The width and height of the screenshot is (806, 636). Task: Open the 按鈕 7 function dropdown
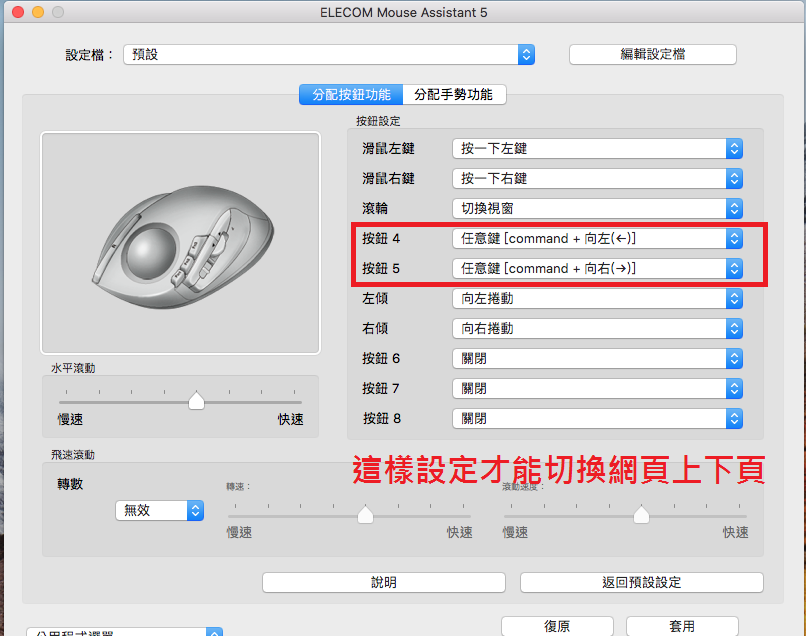coord(597,389)
